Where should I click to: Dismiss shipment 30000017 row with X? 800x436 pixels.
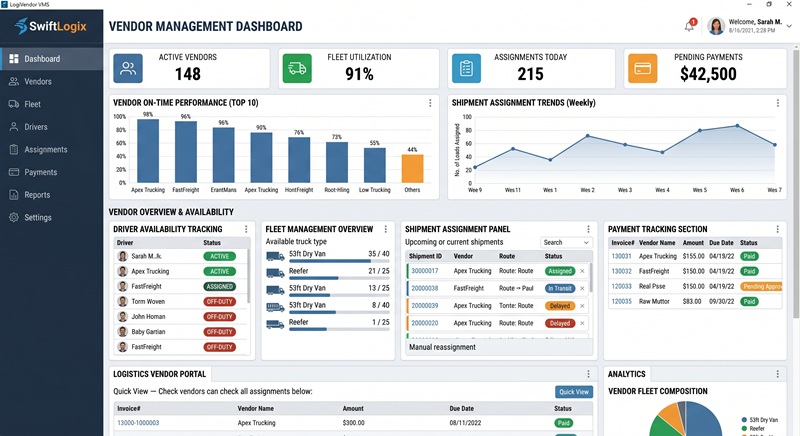click(x=582, y=271)
